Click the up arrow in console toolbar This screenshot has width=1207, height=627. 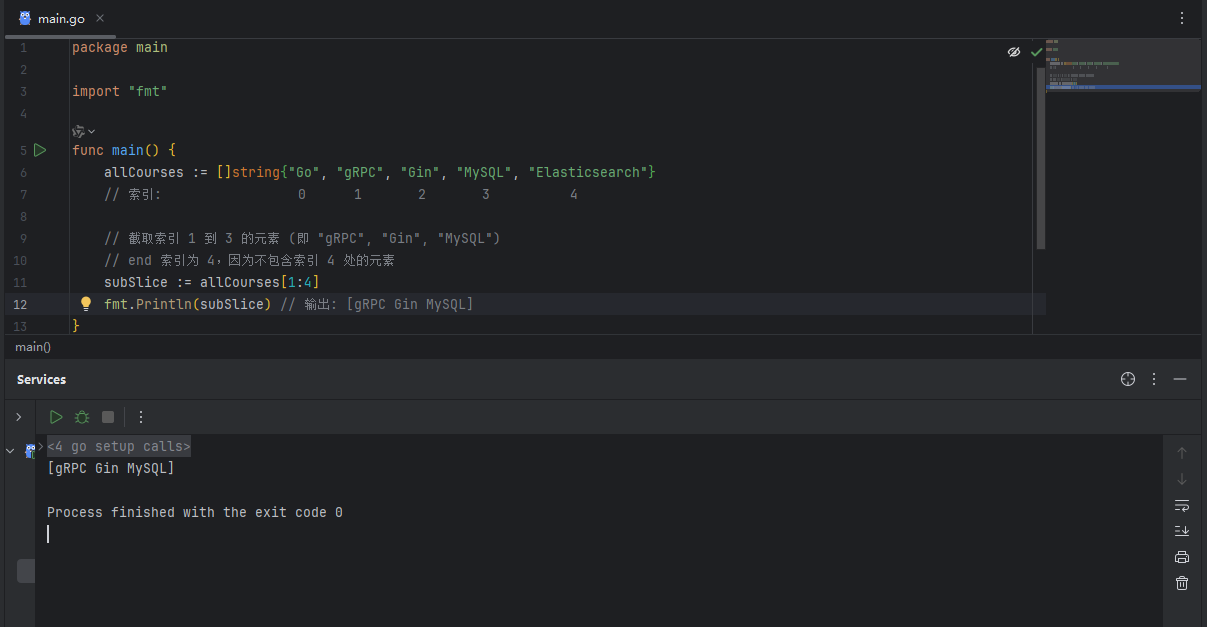point(1182,453)
